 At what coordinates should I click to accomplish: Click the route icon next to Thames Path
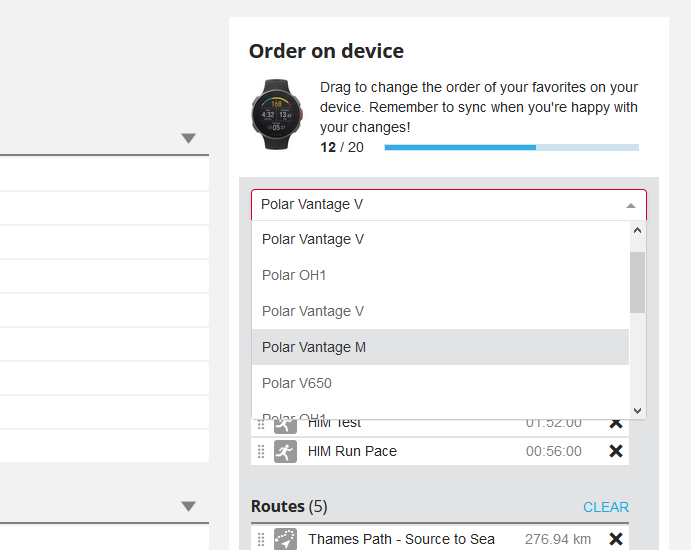(285, 539)
